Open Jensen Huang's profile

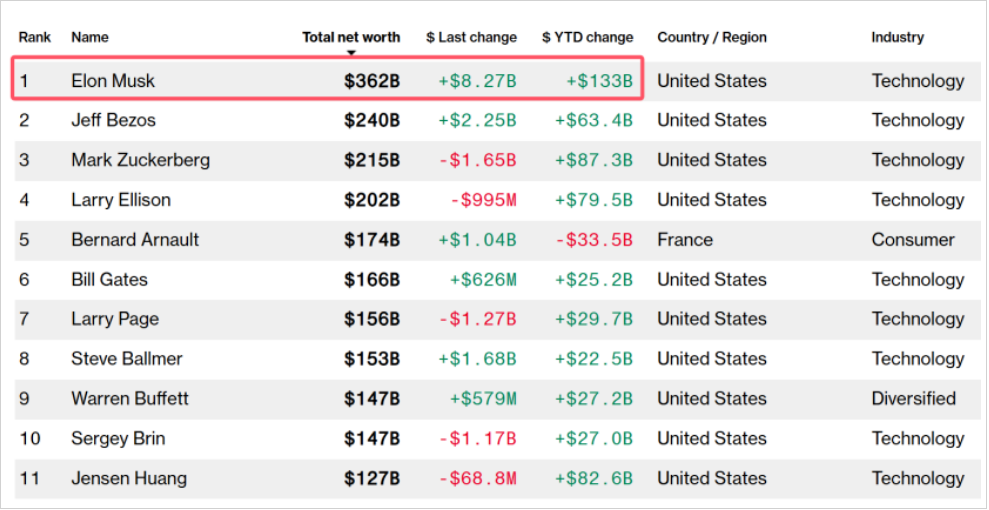(x=129, y=479)
